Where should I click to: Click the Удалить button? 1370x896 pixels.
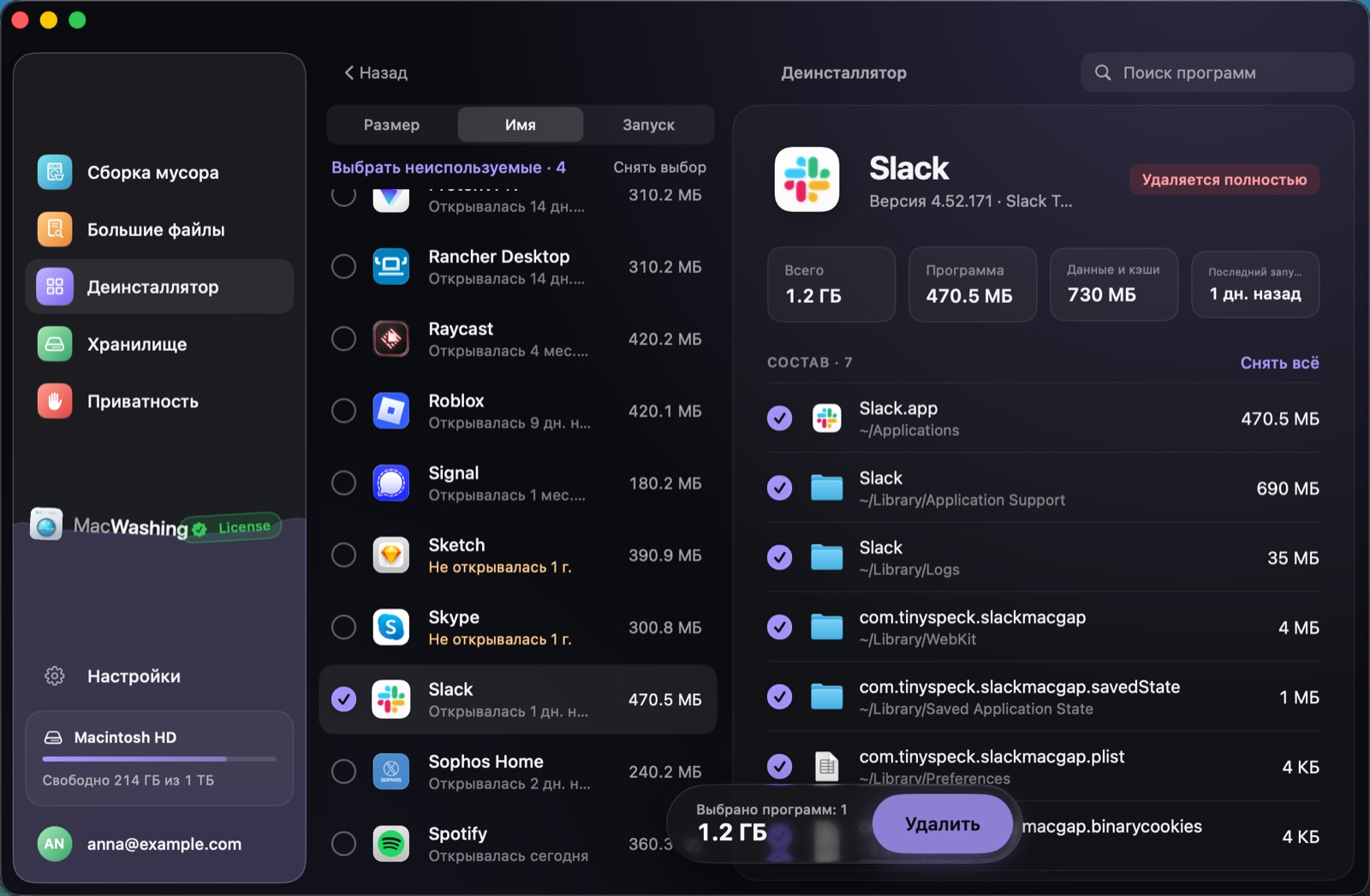click(x=943, y=824)
